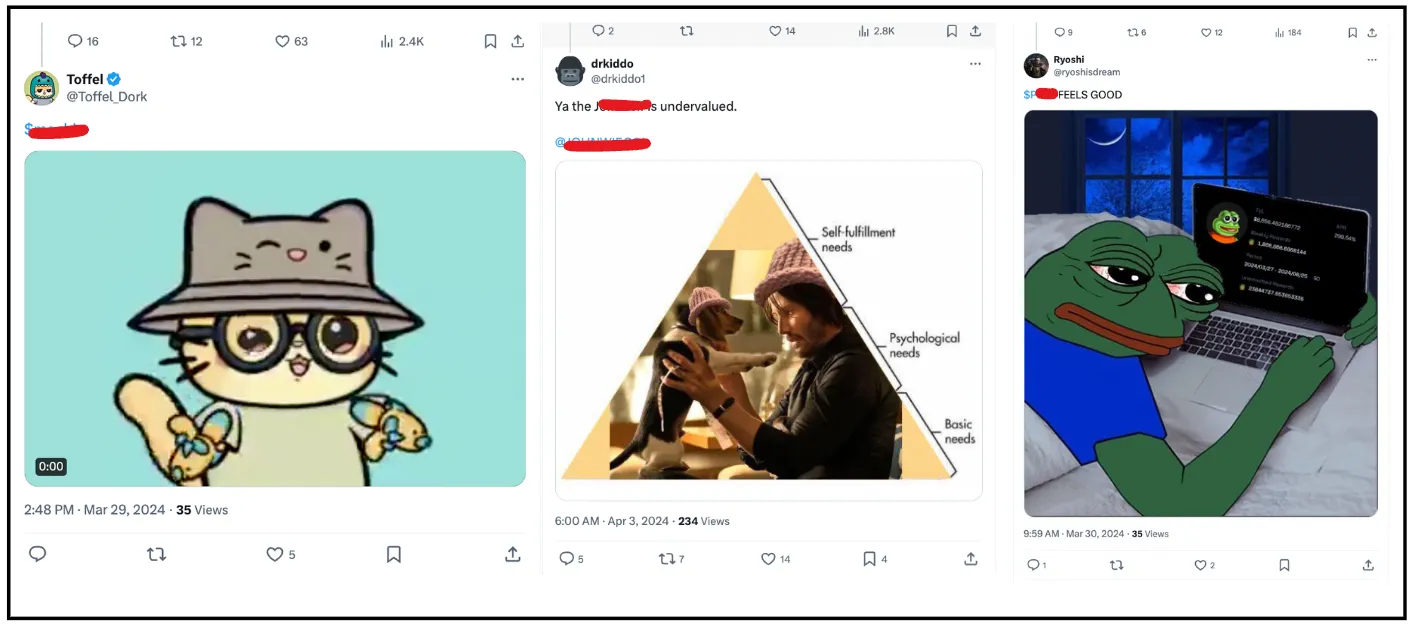Screen dimensions: 1416x628
Task: Bookmark the Toffel cat tweet
Action: pyautogui.click(x=394, y=554)
